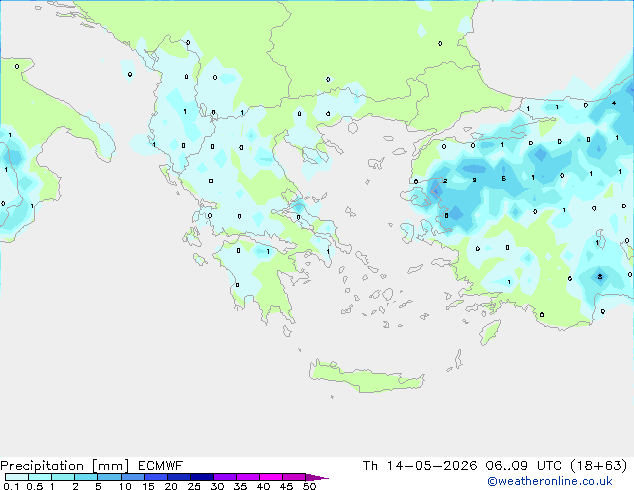Screen dimensions: 634x490
Task: Pick the 15–20 mm legend color swatch
Action: coord(156,477)
